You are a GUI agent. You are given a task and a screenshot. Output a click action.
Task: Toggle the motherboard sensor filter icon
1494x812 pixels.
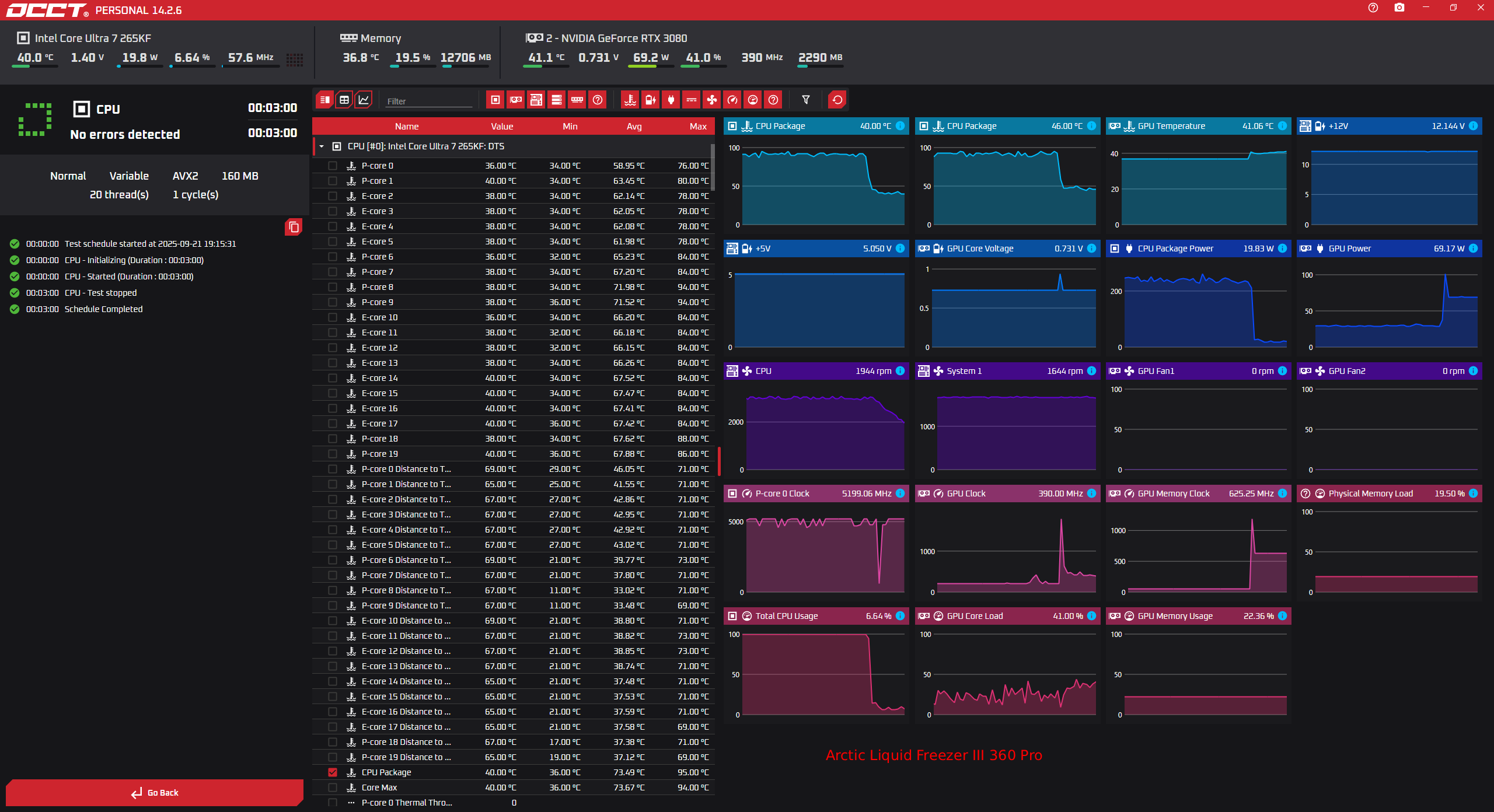[536, 100]
